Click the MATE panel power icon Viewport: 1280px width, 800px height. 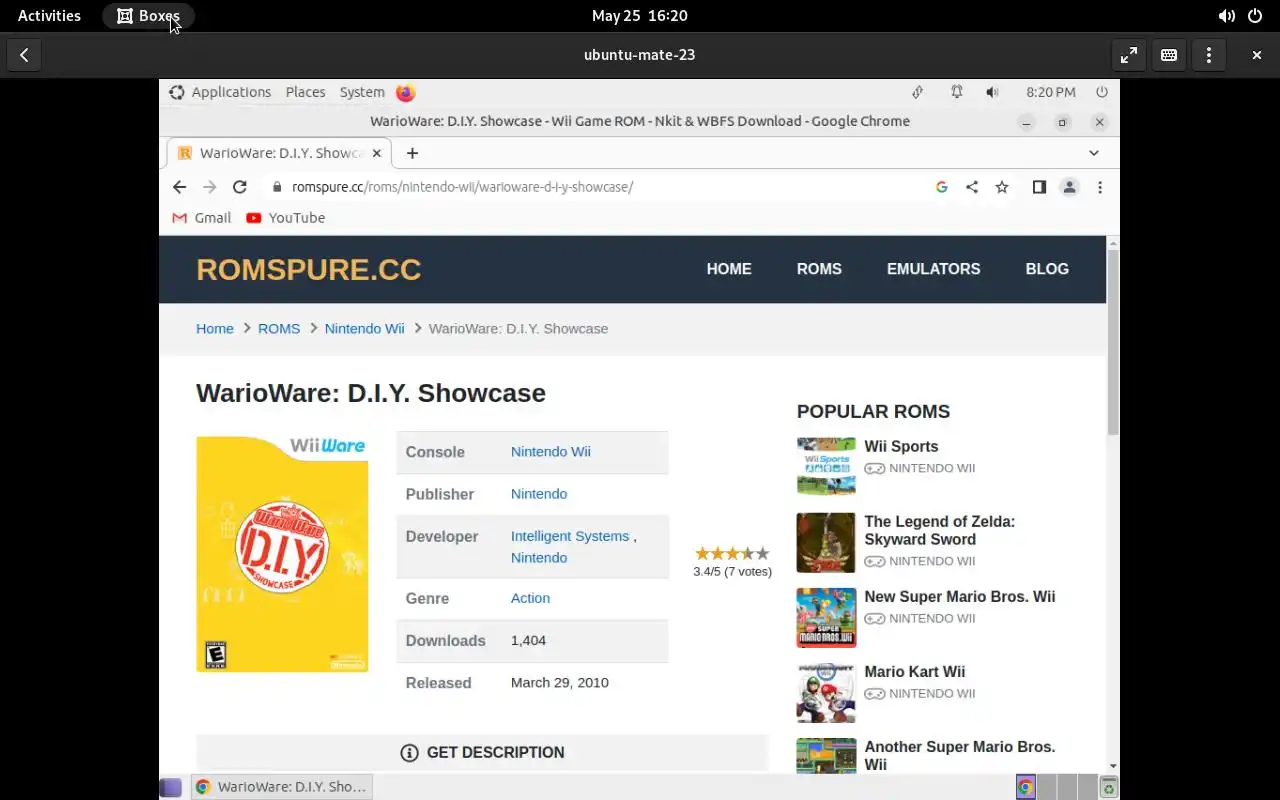(1102, 92)
